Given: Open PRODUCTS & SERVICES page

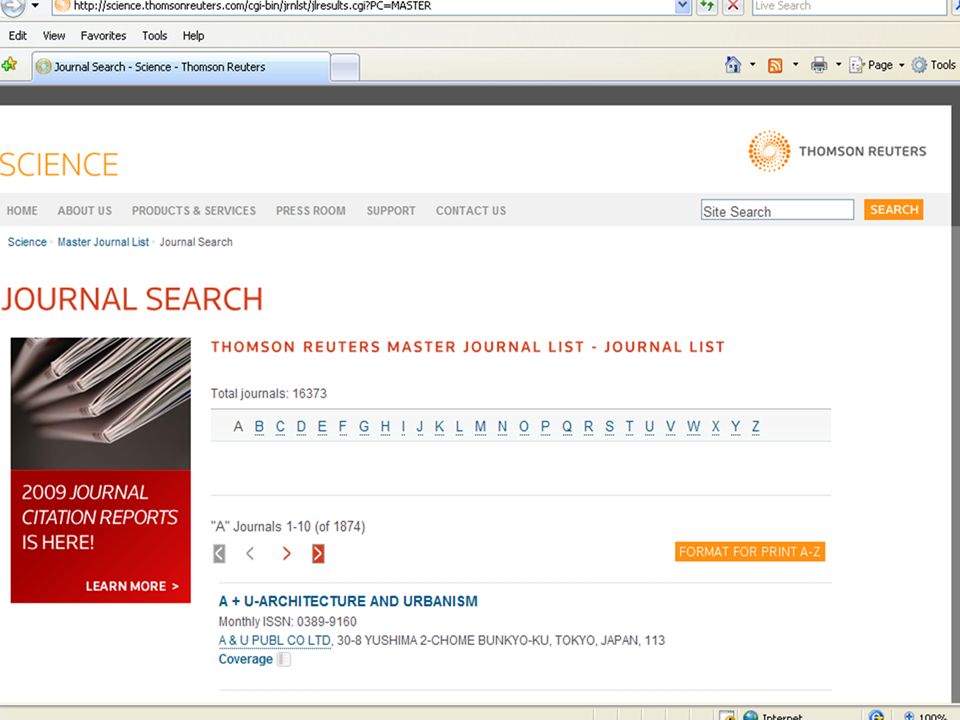Looking at the screenshot, I should pos(194,211).
